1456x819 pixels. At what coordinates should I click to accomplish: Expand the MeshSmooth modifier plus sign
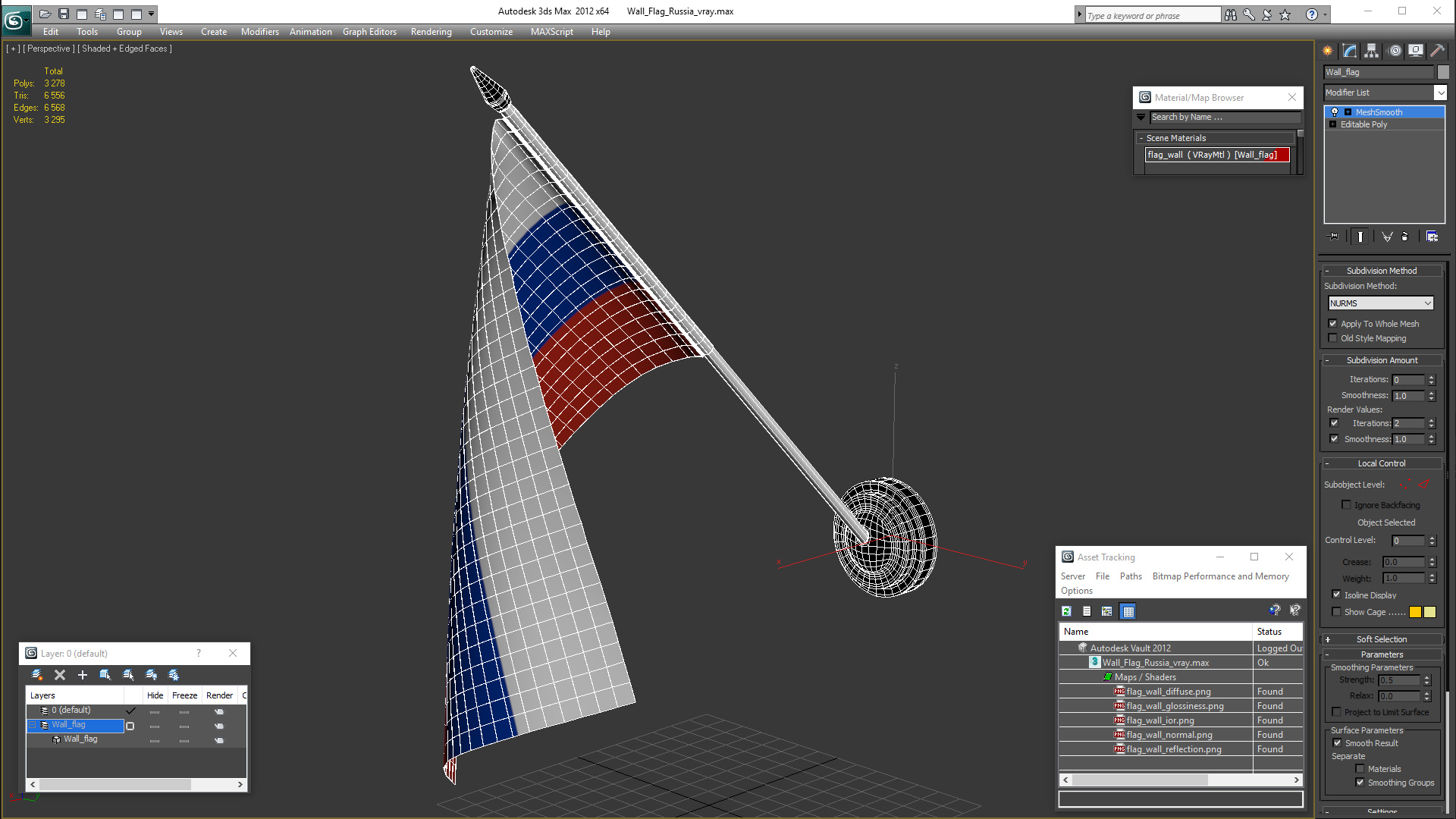(1348, 112)
